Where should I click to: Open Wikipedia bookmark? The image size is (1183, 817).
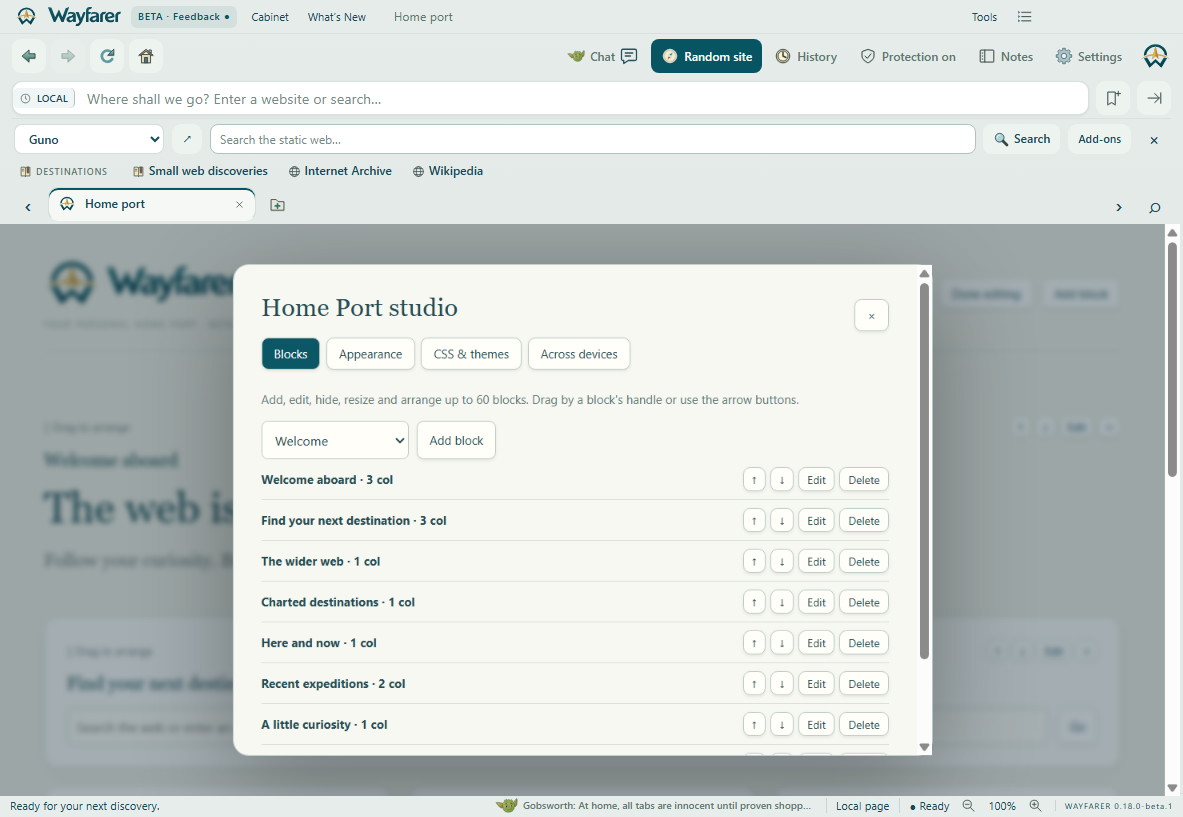[448, 171]
